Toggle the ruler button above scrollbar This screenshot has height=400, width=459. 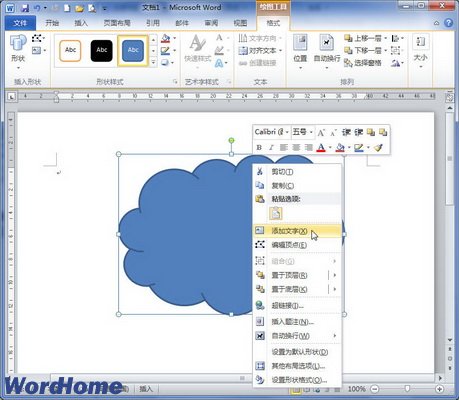[x=449, y=97]
